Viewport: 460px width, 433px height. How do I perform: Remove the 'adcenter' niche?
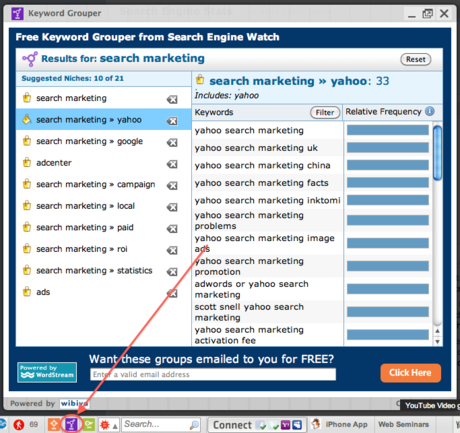click(x=172, y=164)
